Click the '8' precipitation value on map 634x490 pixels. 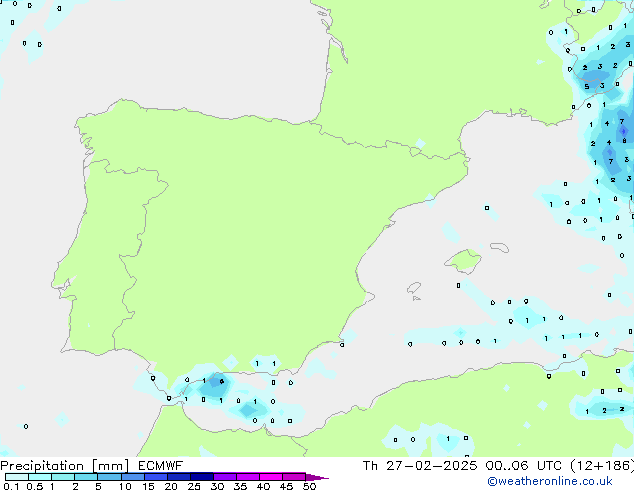[624, 141]
